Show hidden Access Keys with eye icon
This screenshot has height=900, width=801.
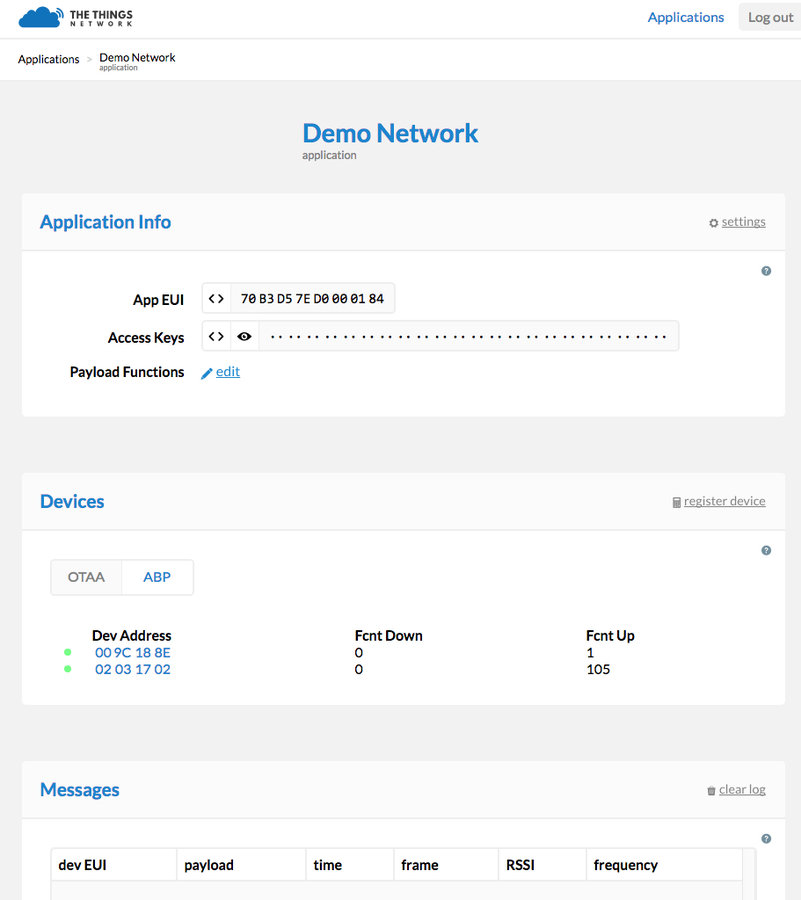(244, 336)
